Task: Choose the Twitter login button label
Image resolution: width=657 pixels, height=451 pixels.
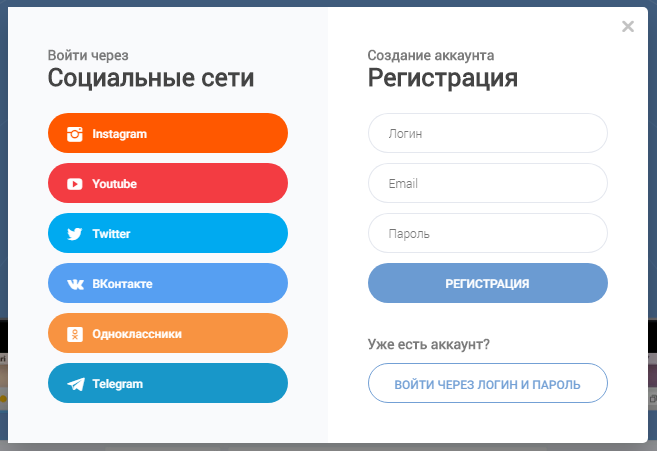Action: [x=111, y=234]
